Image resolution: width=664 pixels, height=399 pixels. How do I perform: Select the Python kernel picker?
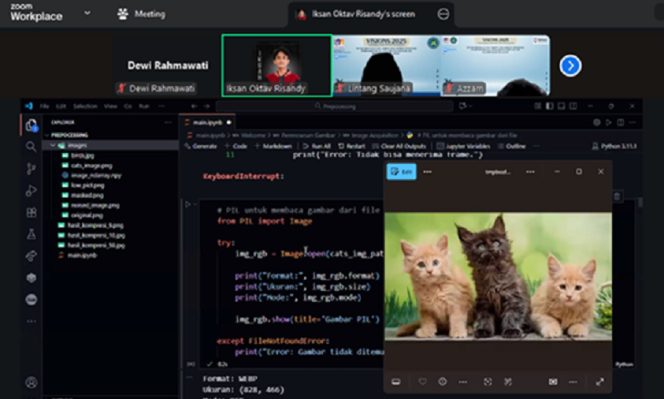(x=615, y=146)
